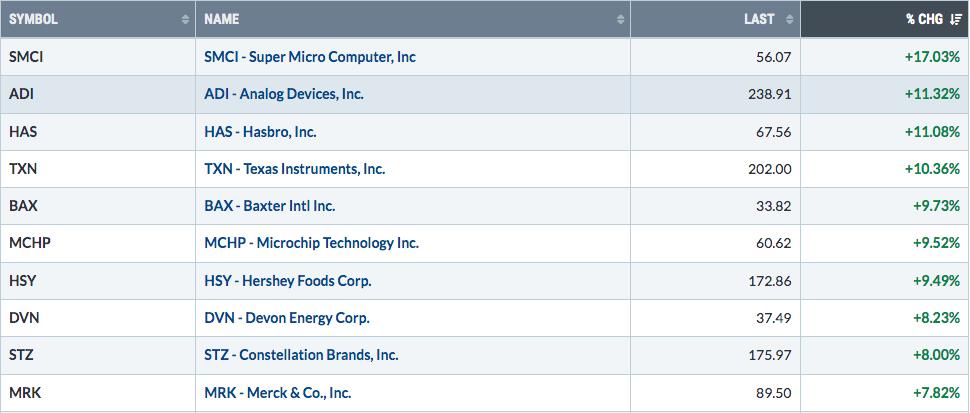Image resolution: width=970 pixels, height=413 pixels.
Task: Open BAX - Baxter Intl Inc. link
Action: tap(270, 206)
